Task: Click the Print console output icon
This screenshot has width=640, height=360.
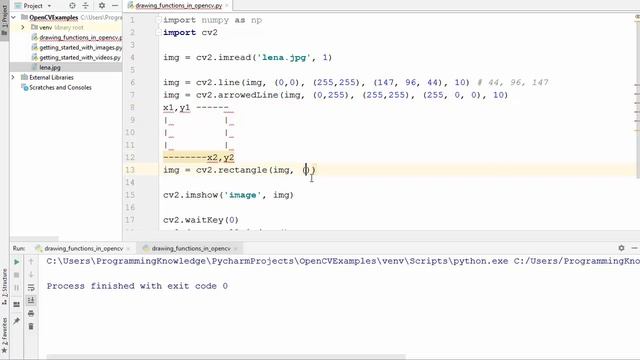Action: [31, 313]
